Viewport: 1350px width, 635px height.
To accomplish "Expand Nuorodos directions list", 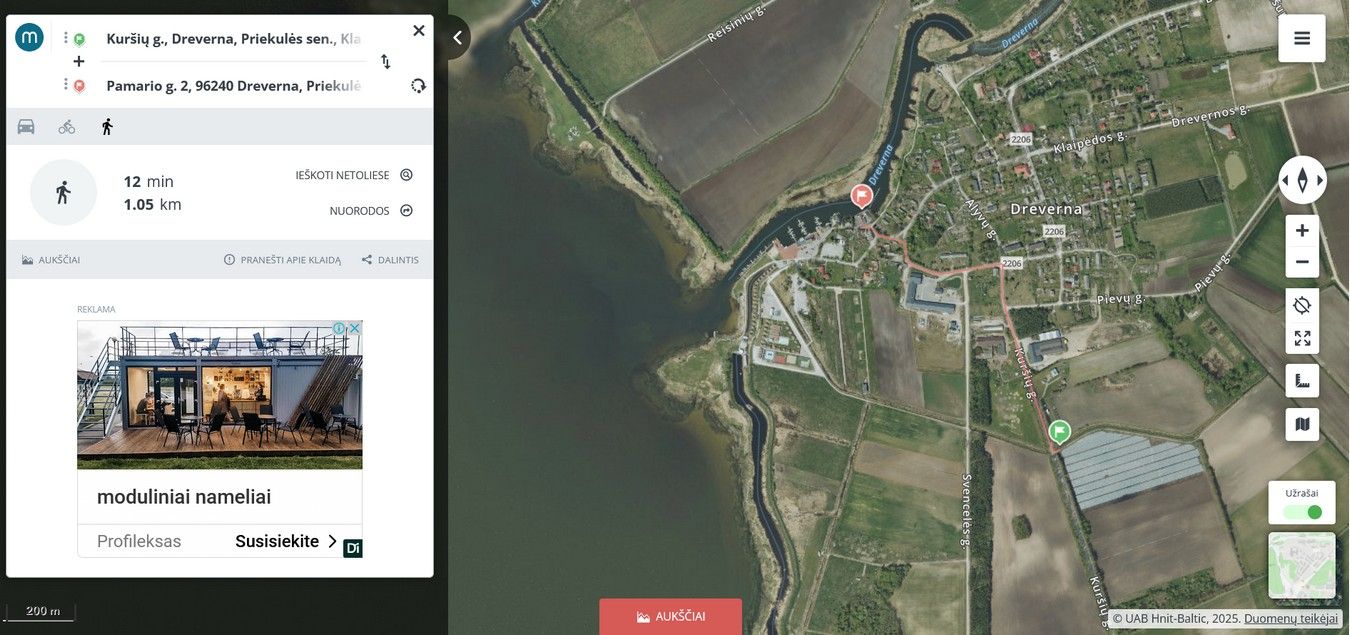I will point(371,211).
